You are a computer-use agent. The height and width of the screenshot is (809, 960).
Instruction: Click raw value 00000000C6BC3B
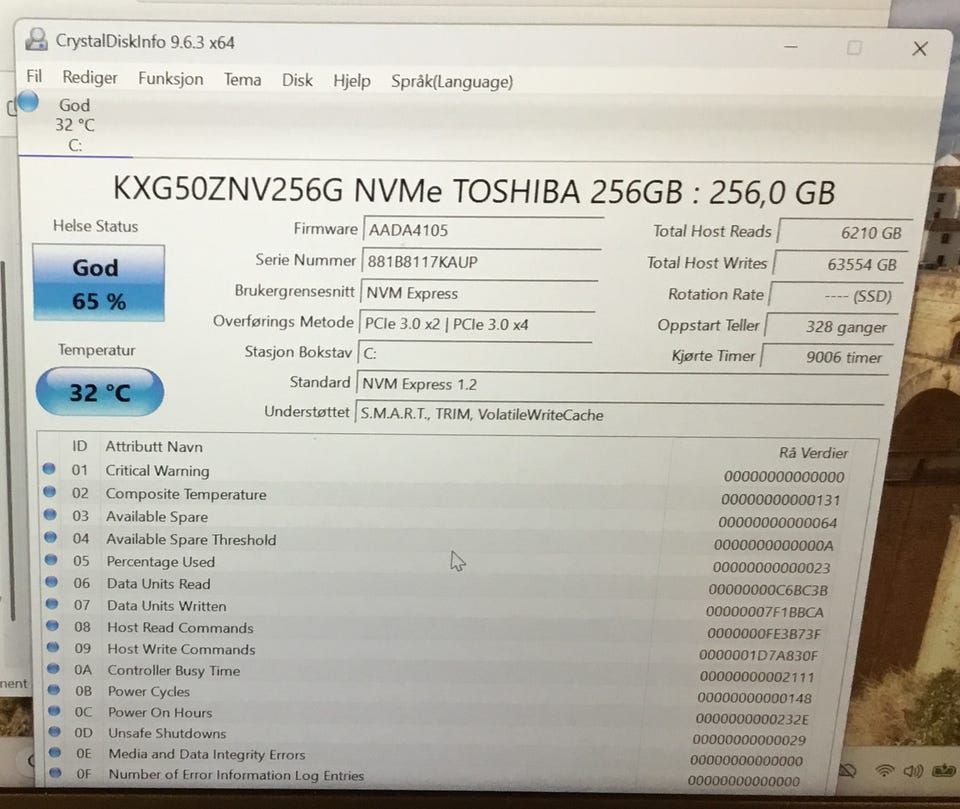768,590
